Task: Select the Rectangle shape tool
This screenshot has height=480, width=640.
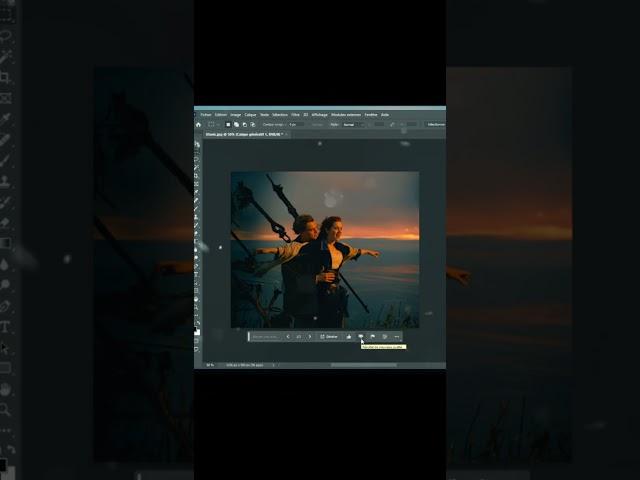Action: (x=197, y=291)
